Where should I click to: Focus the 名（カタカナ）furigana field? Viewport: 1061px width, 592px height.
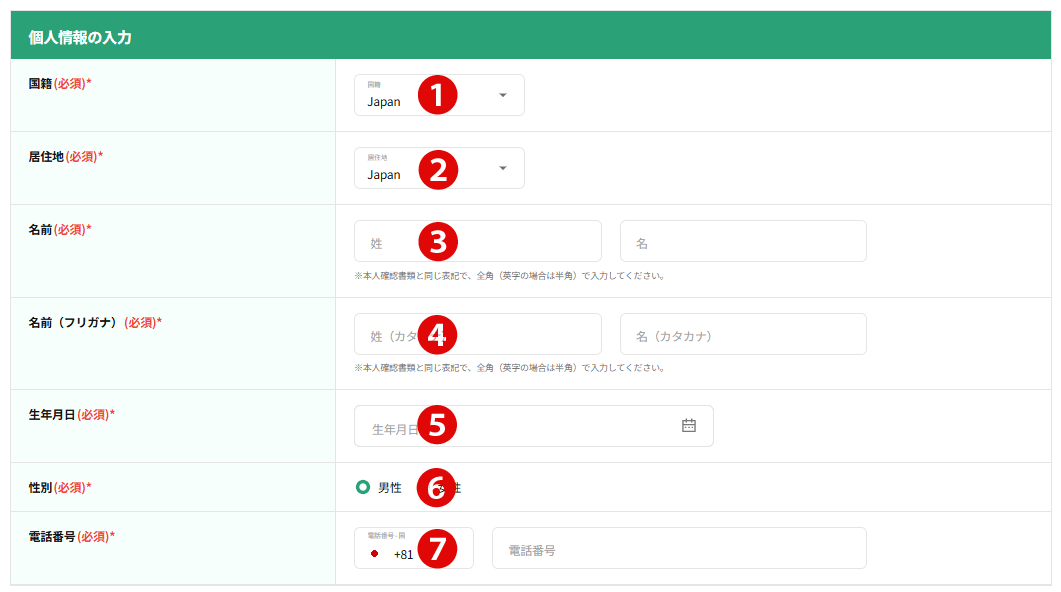tap(743, 334)
